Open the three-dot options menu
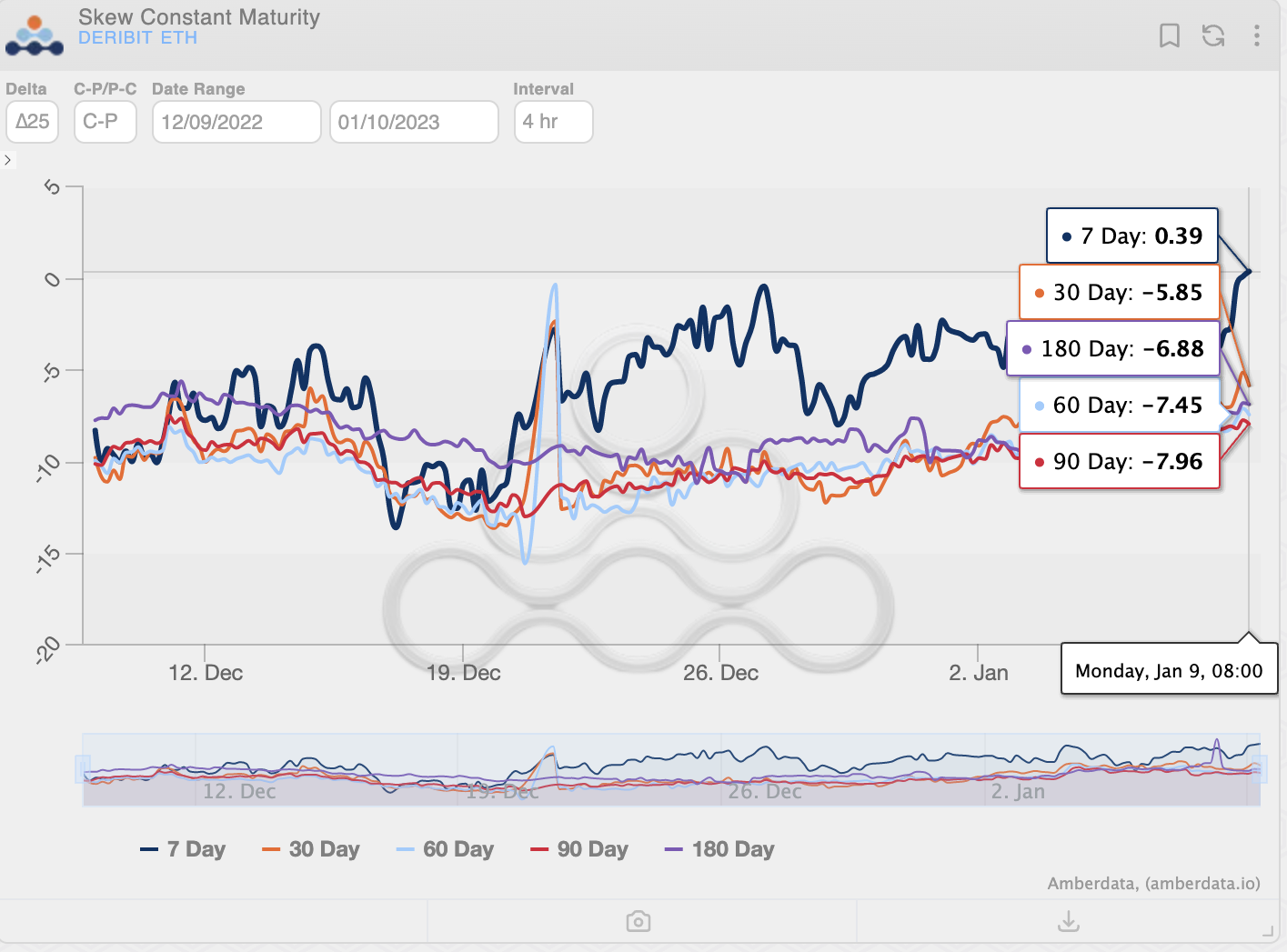The height and width of the screenshot is (952, 1287). (1257, 35)
